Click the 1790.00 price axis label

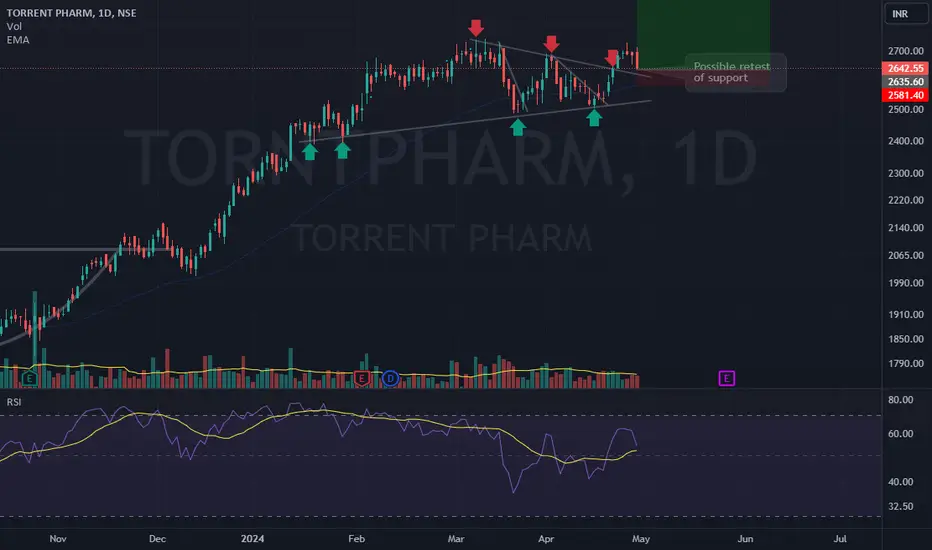(x=905, y=363)
